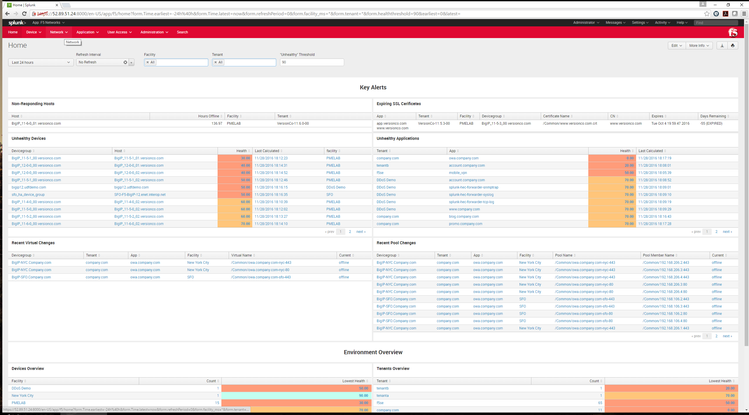The image size is (749, 415).
Task: Select Search in the navigation bar
Action: point(182,32)
